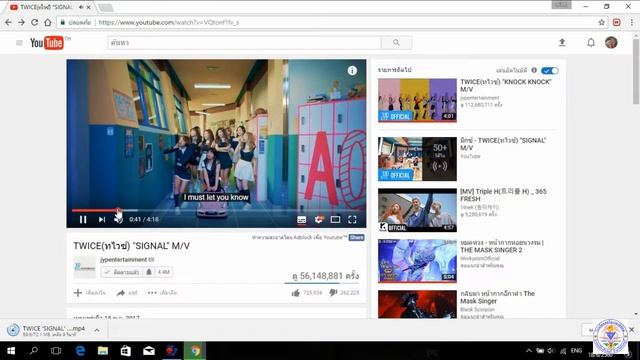Open the Windows Start menu

pos(11,351)
